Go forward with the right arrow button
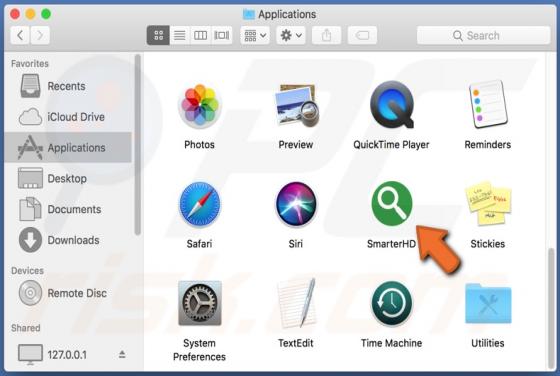 pos(40,35)
